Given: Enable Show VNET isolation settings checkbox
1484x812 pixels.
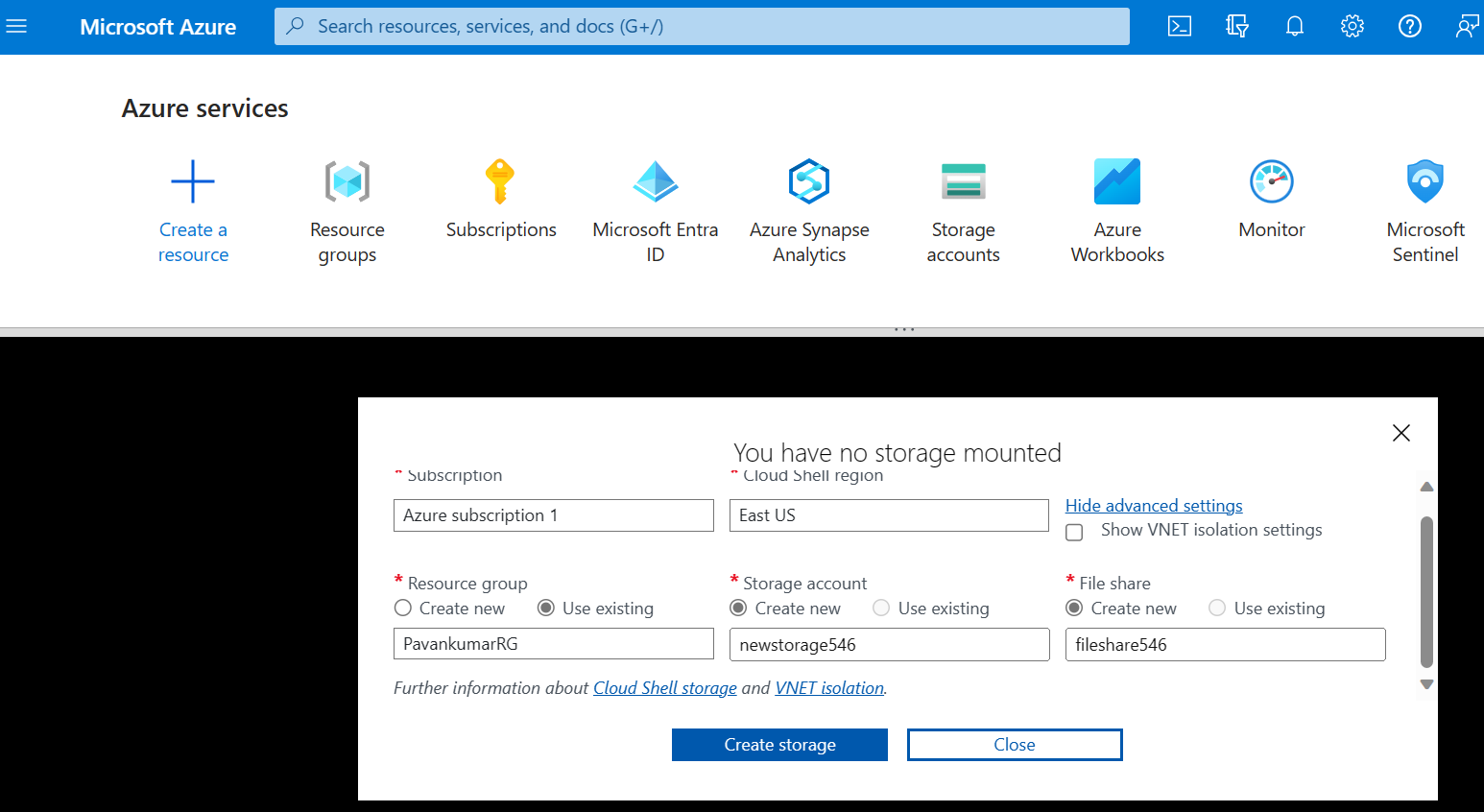Looking at the screenshot, I should pos(1074,532).
